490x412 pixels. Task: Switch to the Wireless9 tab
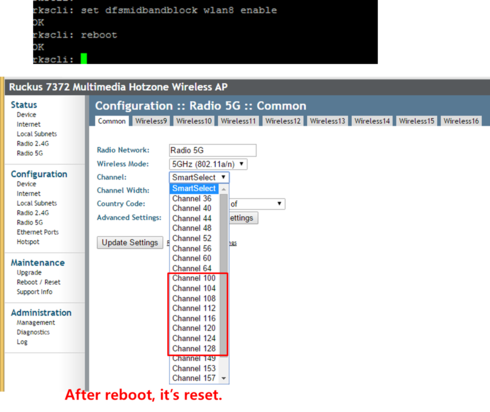[x=151, y=121]
